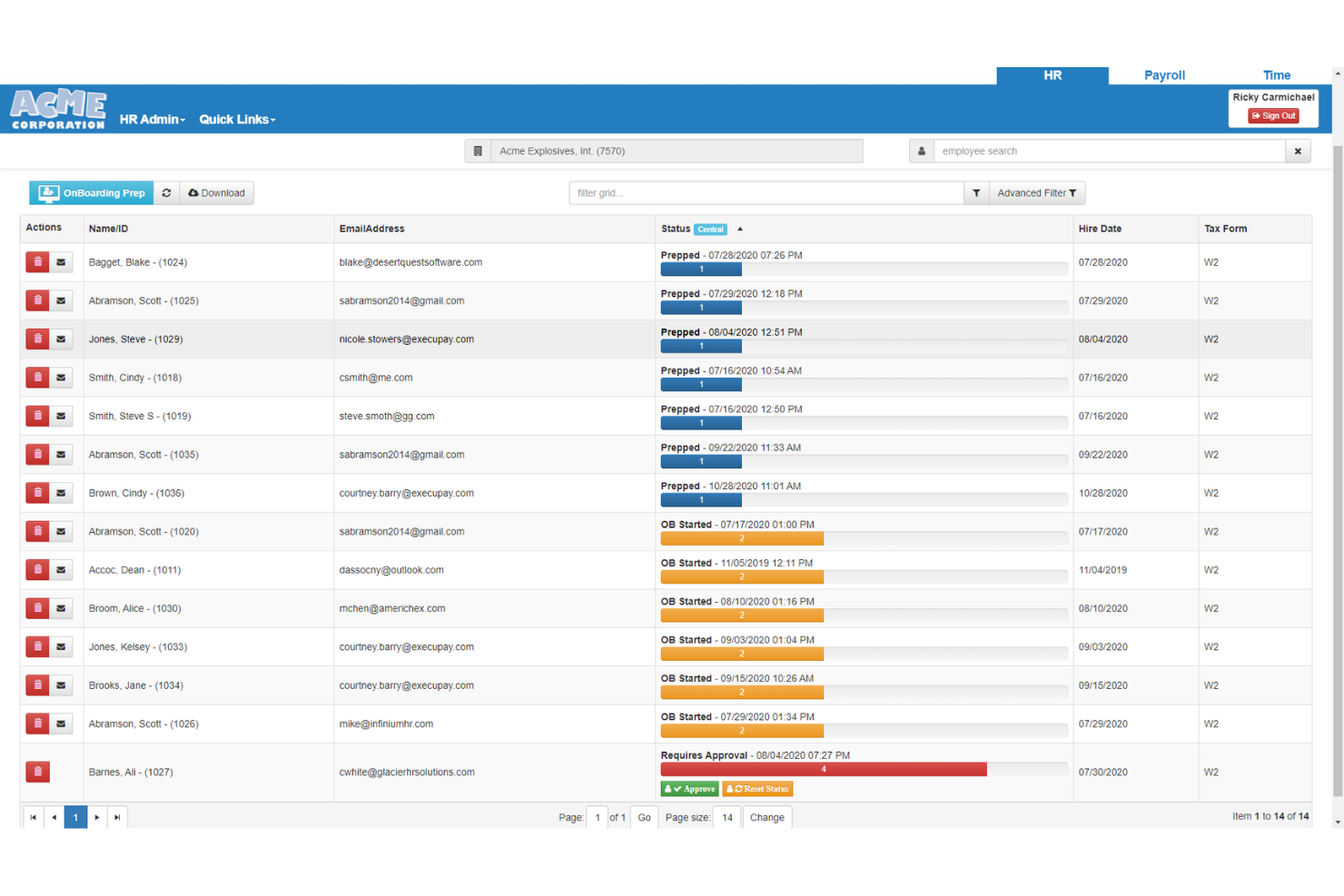Click the Page size input field

[x=727, y=817]
